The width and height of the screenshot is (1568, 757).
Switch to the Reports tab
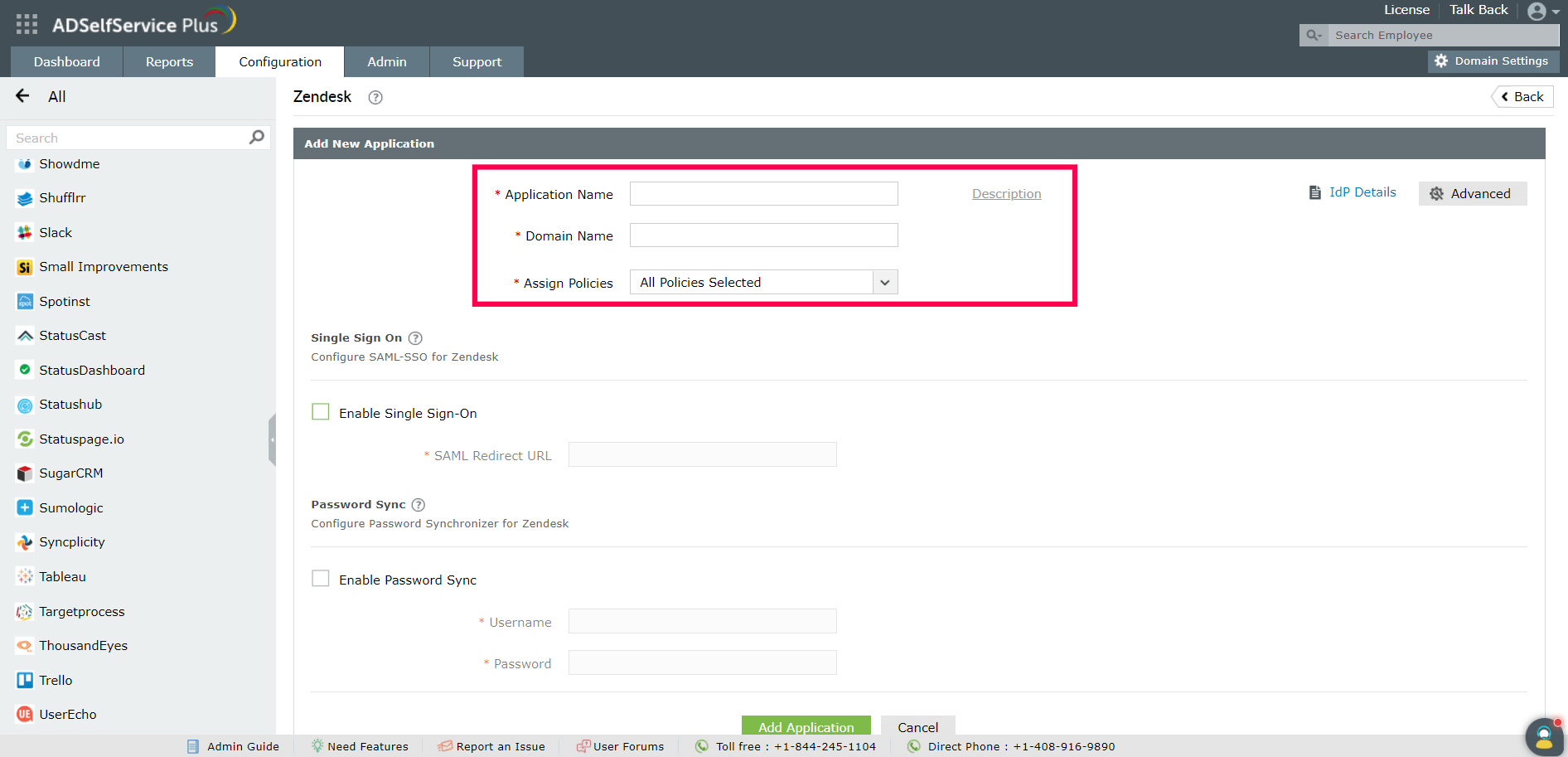(169, 61)
